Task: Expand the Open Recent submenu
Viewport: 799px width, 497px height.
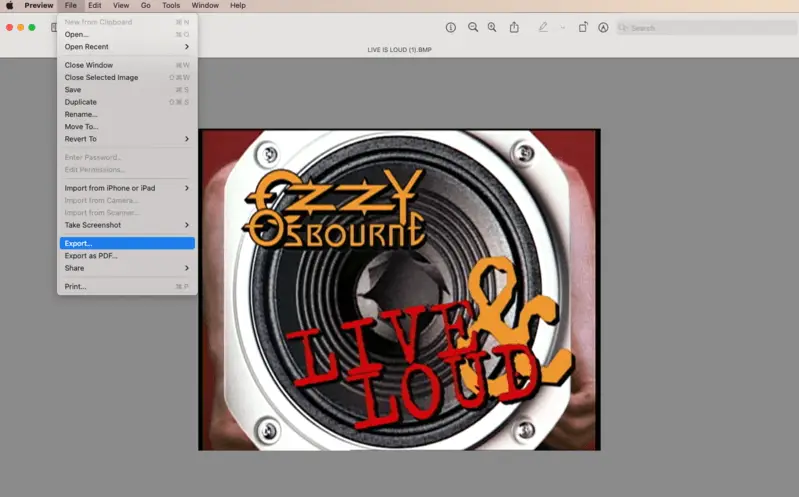Action: pos(127,46)
